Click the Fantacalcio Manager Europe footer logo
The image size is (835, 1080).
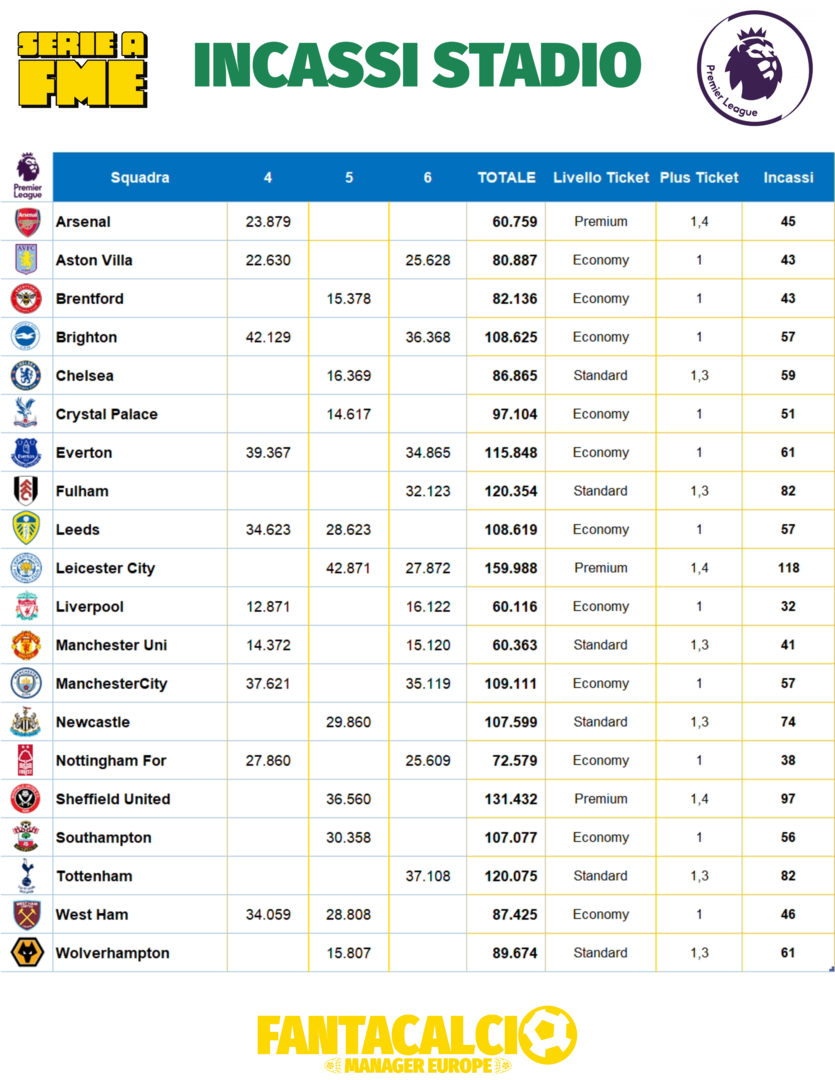pos(417,1040)
